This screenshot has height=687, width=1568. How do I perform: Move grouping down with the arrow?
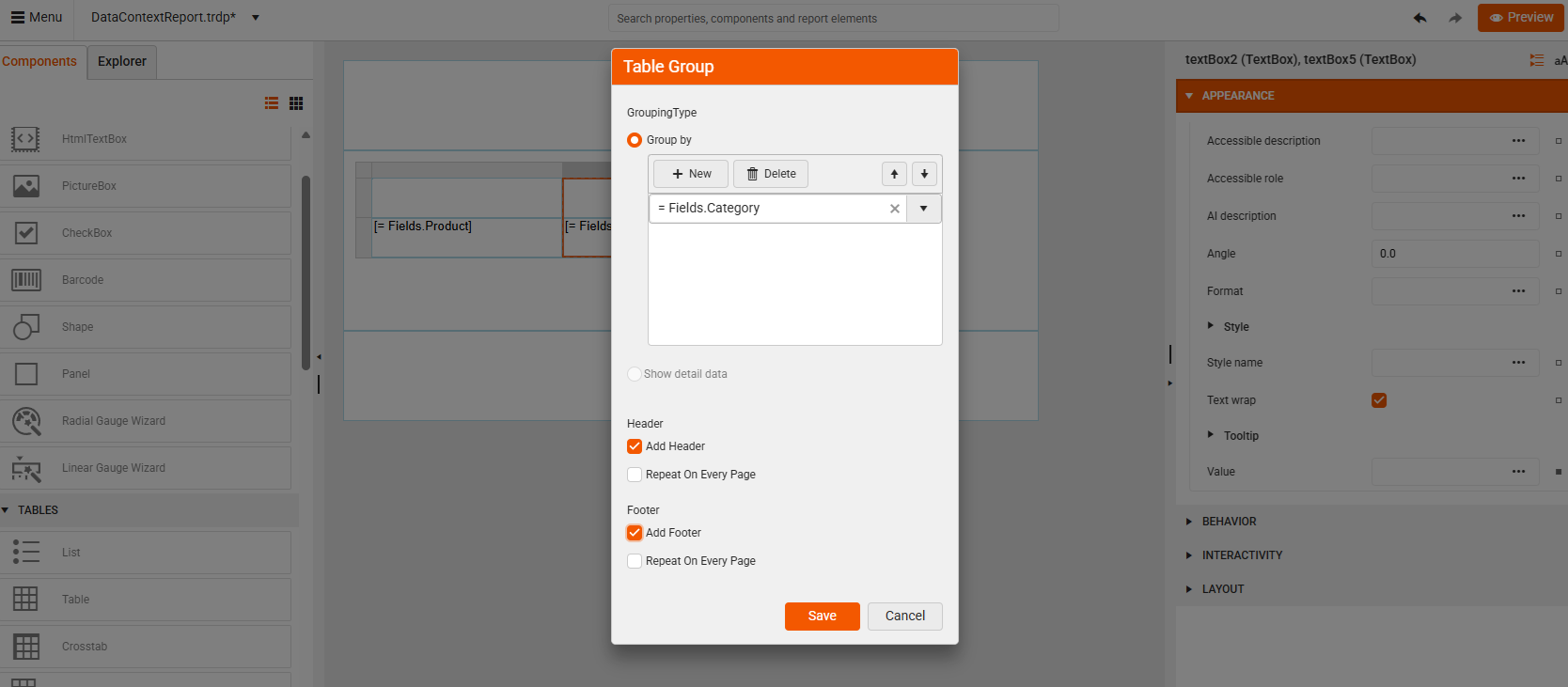coord(924,174)
